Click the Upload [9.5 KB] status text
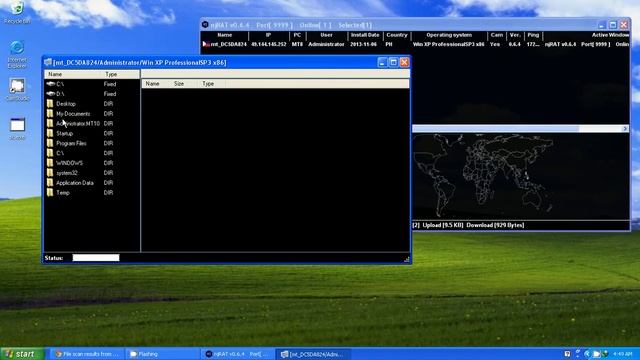The width and height of the screenshot is (640, 360). (443, 225)
